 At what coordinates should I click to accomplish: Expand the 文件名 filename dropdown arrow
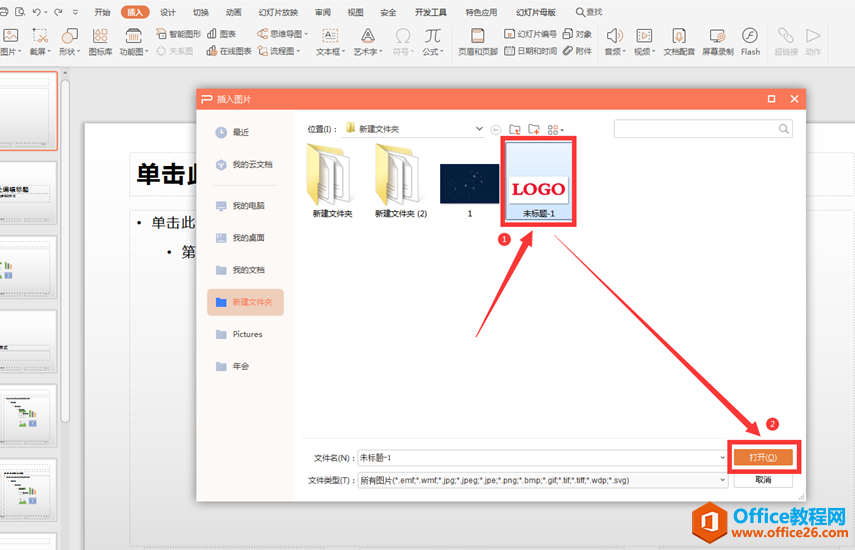coord(722,457)
